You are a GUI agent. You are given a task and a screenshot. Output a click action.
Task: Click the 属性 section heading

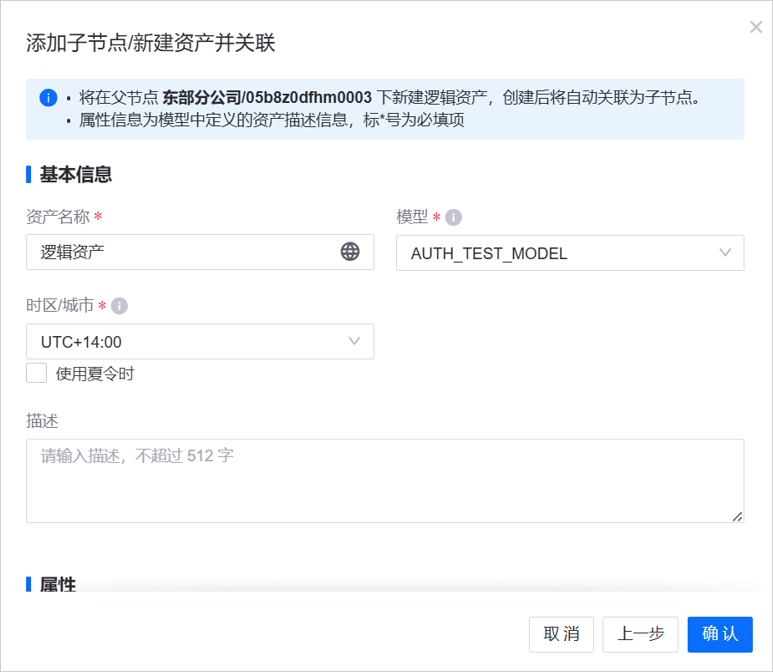pyautogui.click(x=58, y=584)
